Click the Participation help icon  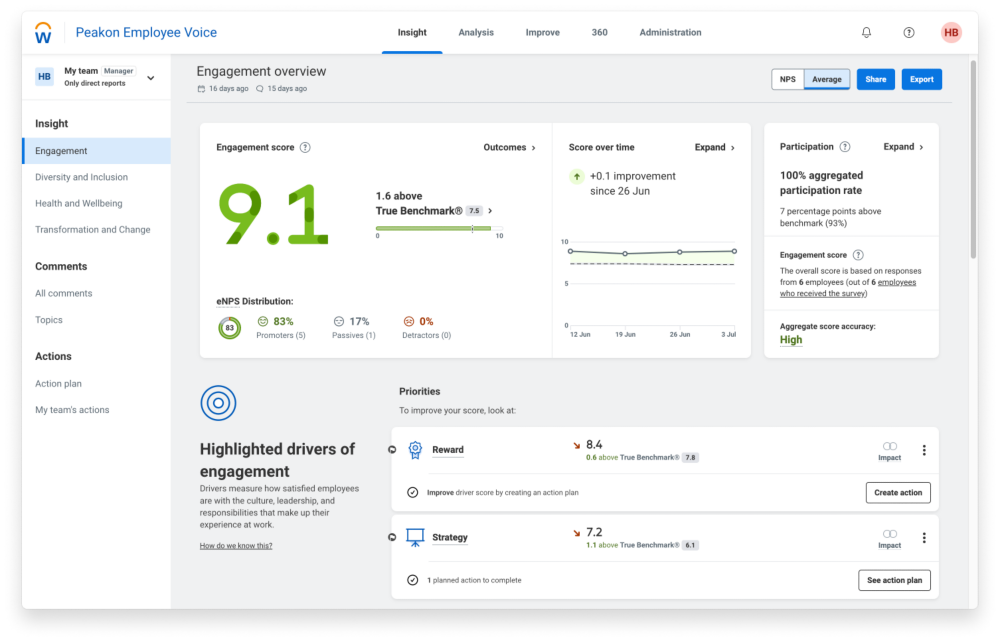pos(845,147)
